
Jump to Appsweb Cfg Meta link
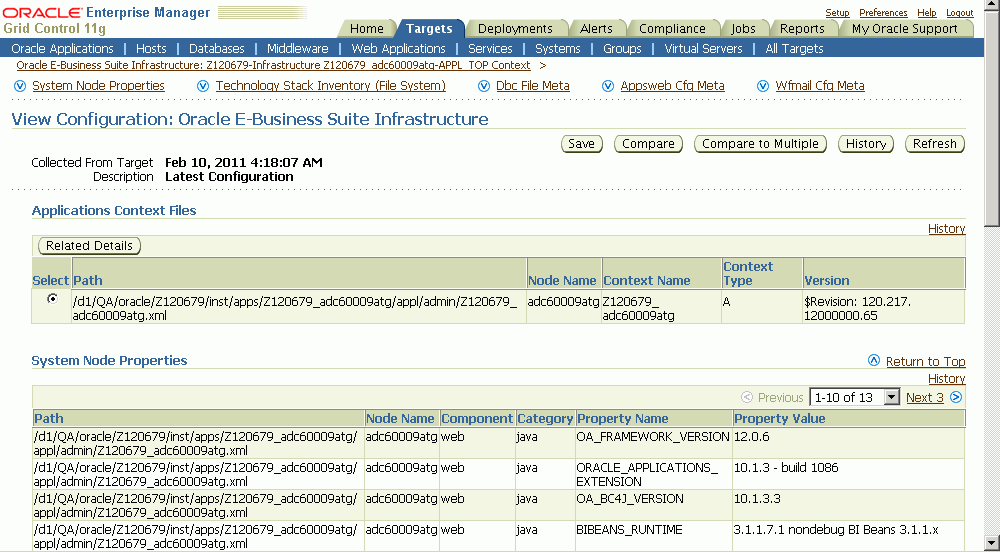(672, 85)
